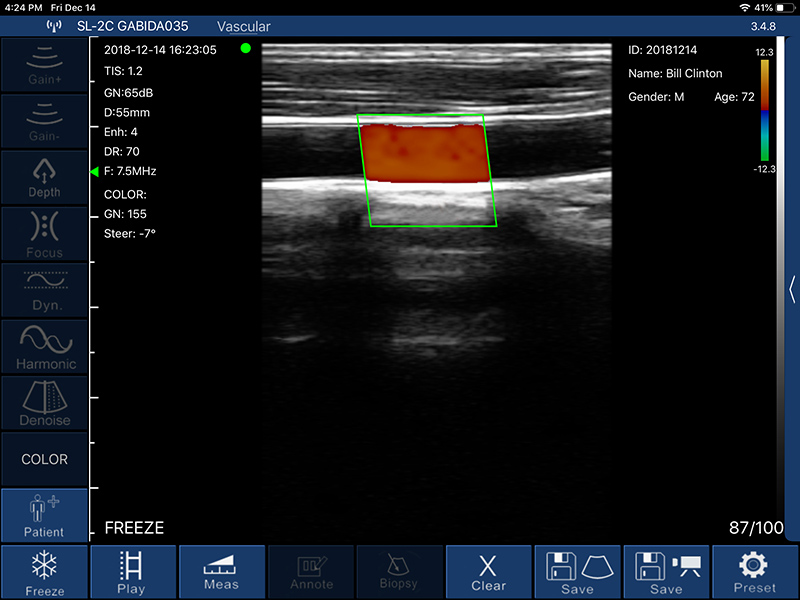Toggle the Denoise filter
This screenshot has height=600, width=800.
coord(44,403)
